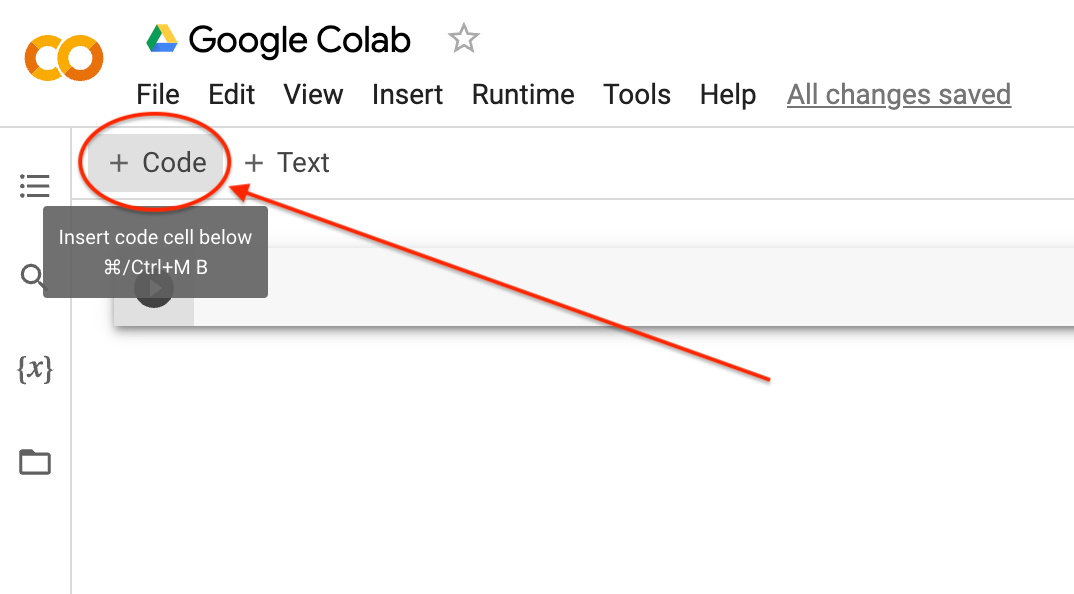1074x594 pixels.
Task: Click the Google Drive icon next to the title
Action: (x=162, y=38)
